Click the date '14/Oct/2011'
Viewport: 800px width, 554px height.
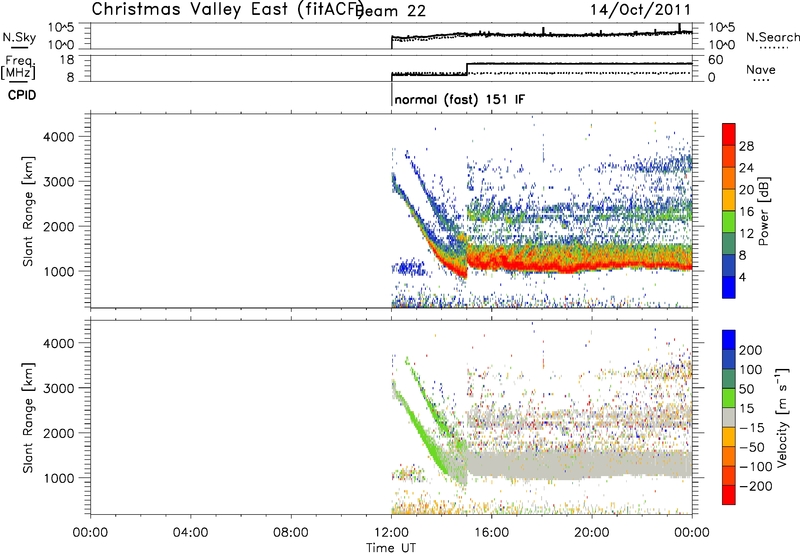point(641,10)
